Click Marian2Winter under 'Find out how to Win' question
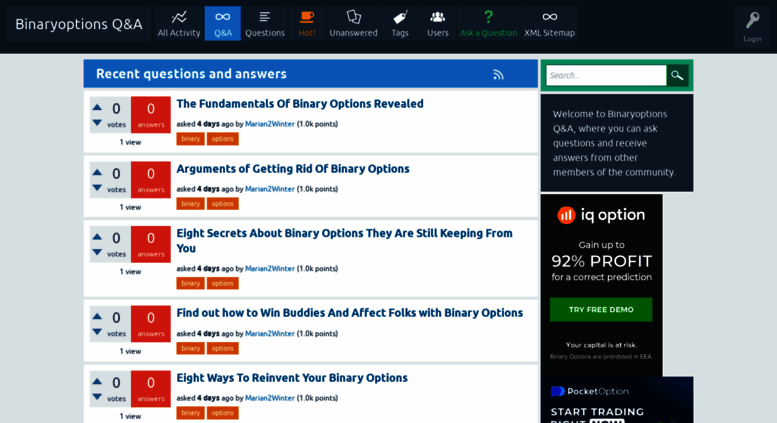The height and width of the screenshot is (423, 777). 270,333
